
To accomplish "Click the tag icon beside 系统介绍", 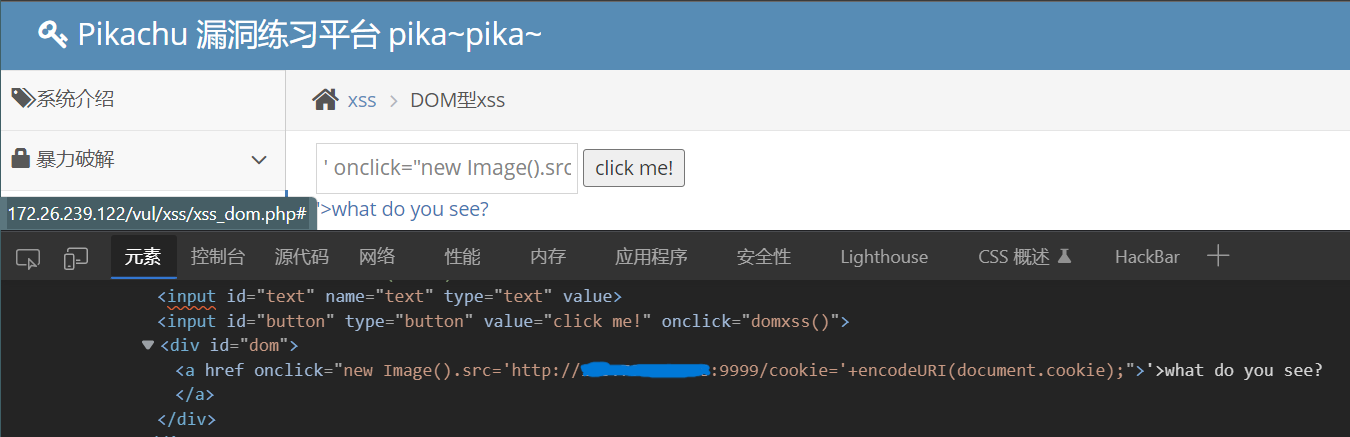I will point(23,98).
